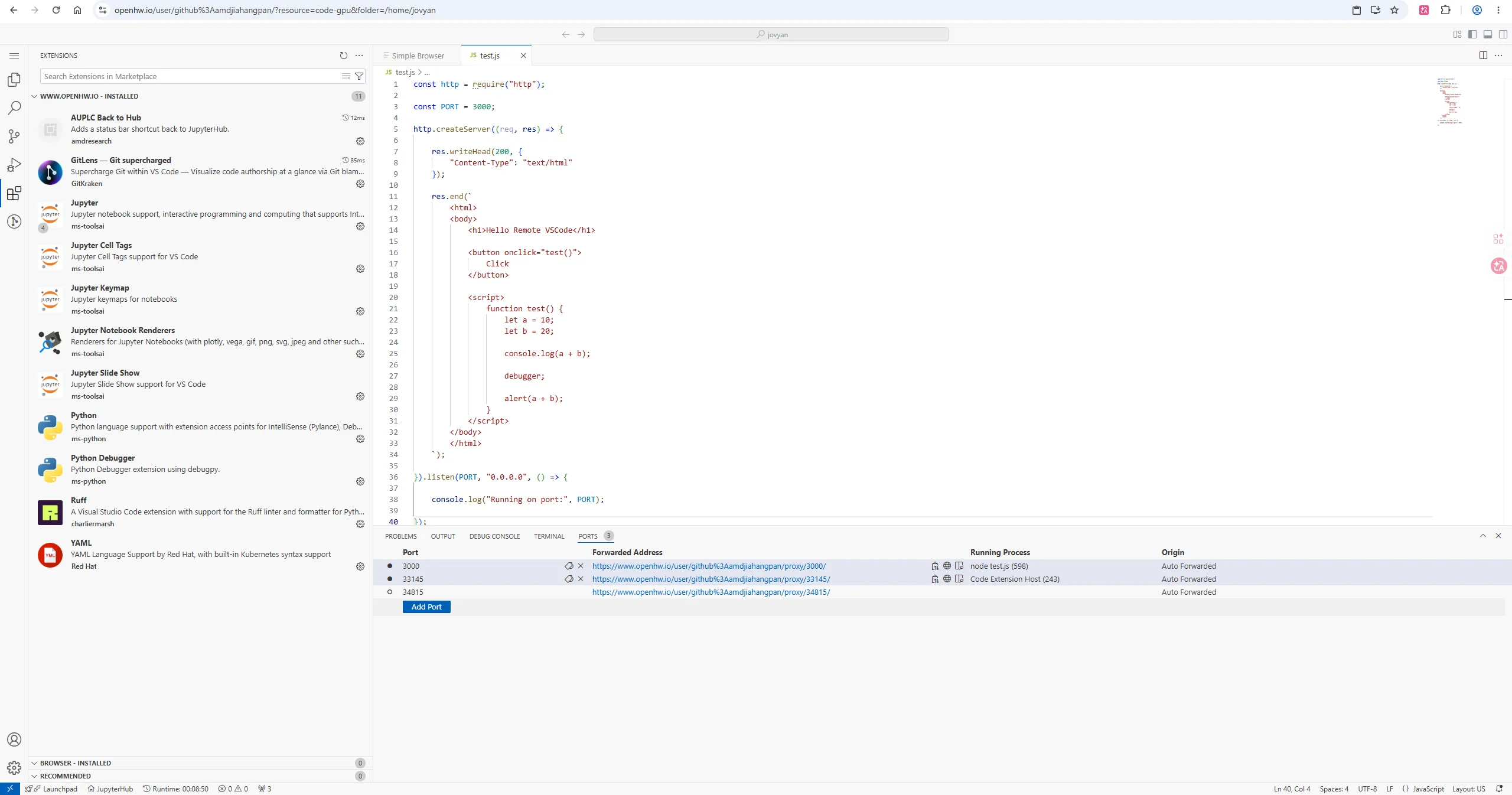Filter extensions with the funnel icon

(359, 76)
